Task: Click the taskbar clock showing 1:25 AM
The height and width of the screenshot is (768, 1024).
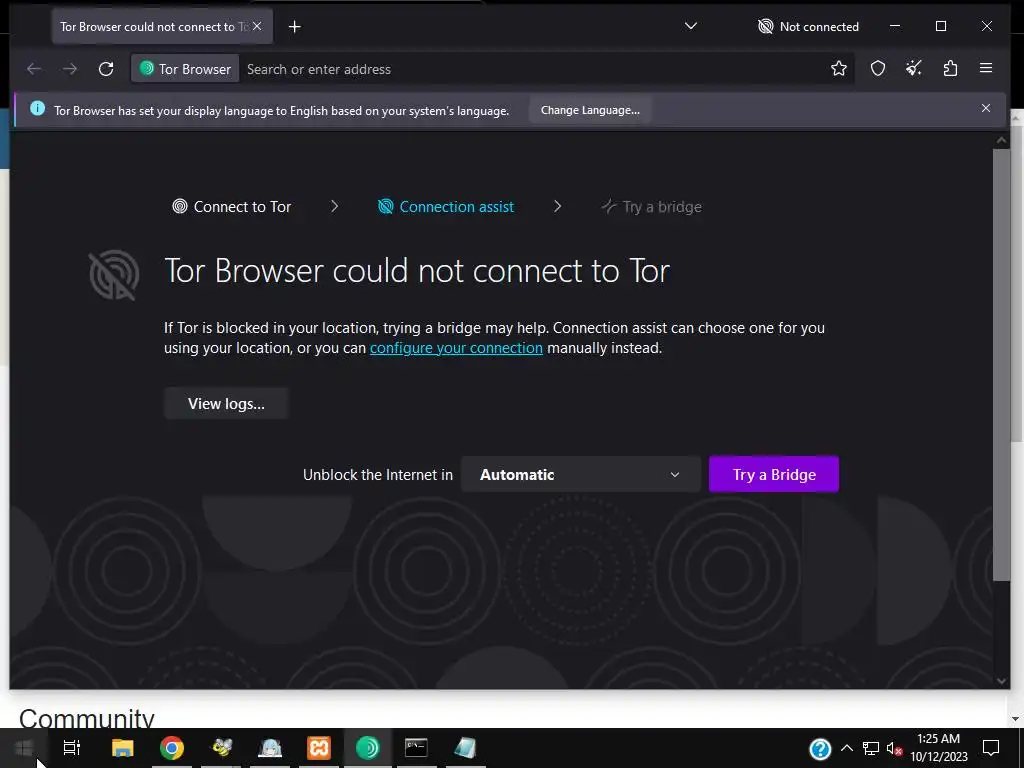Action: 938,748
